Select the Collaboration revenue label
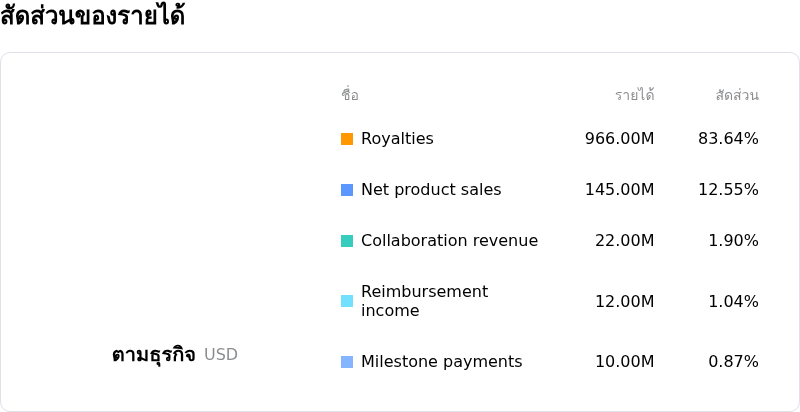Screen dimensions: 800x412 click(449, 241)
